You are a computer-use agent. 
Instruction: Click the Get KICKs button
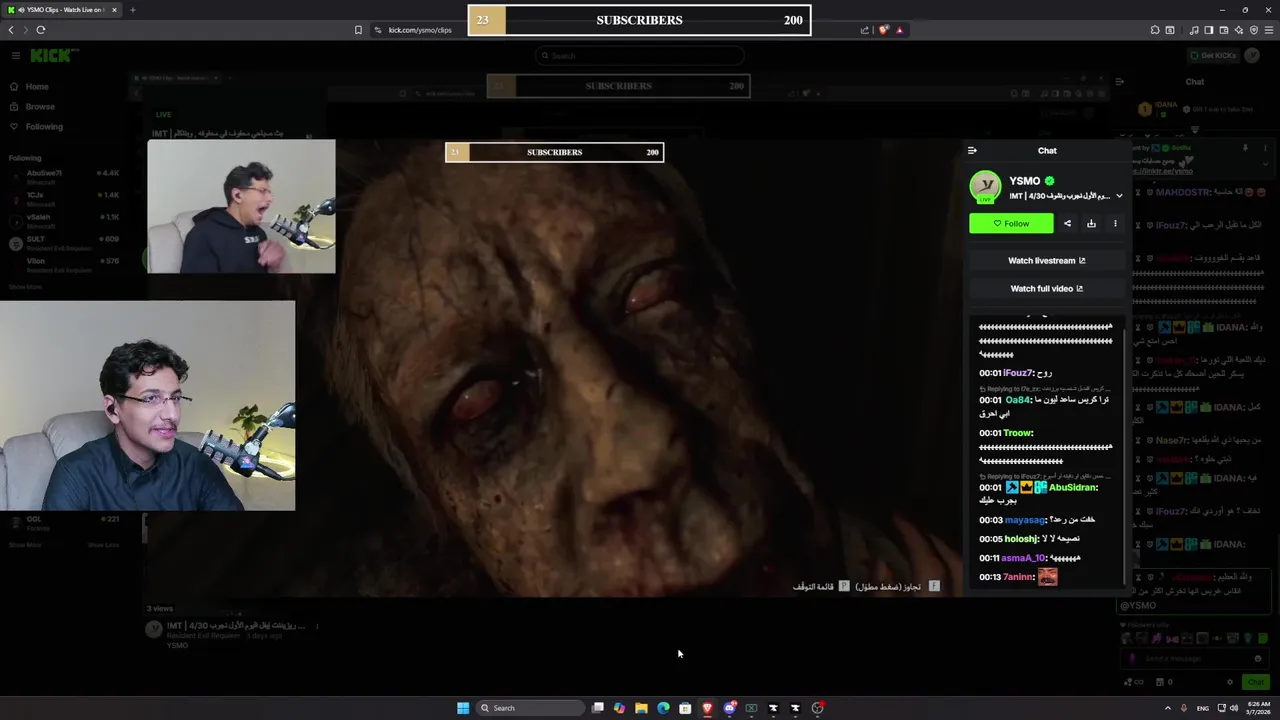(x=1213, y=56)
